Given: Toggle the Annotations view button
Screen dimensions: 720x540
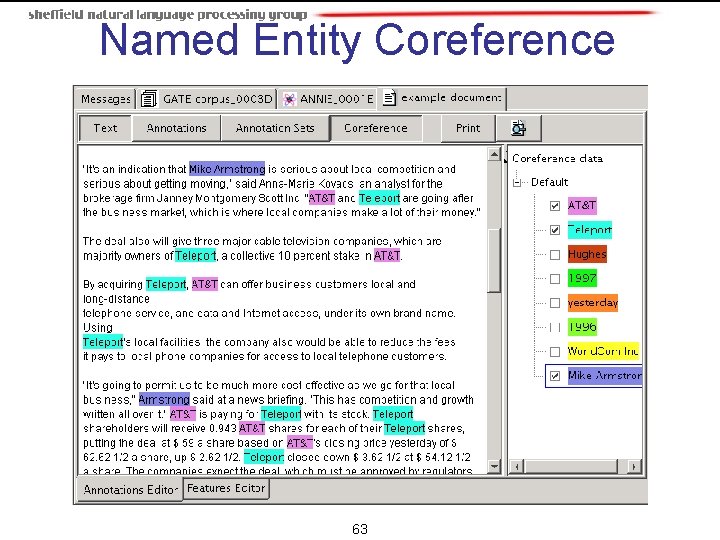Looking at the screenshot, I should [x=176, y=128].
